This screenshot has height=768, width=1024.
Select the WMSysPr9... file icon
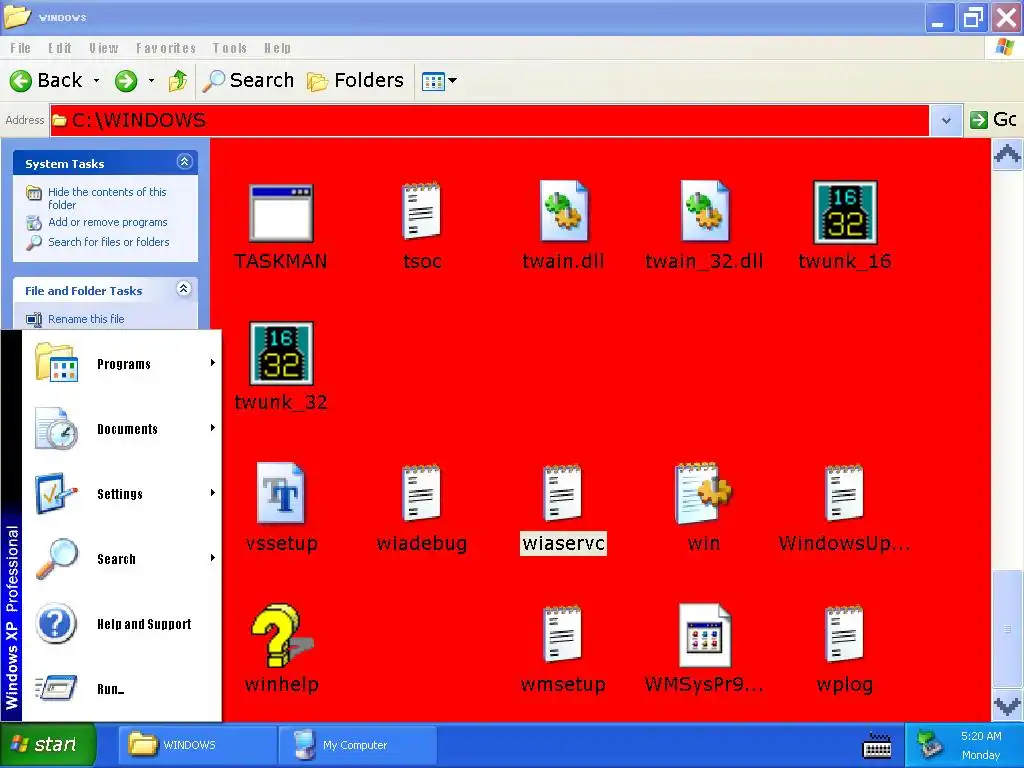click(x=704, y=635)
